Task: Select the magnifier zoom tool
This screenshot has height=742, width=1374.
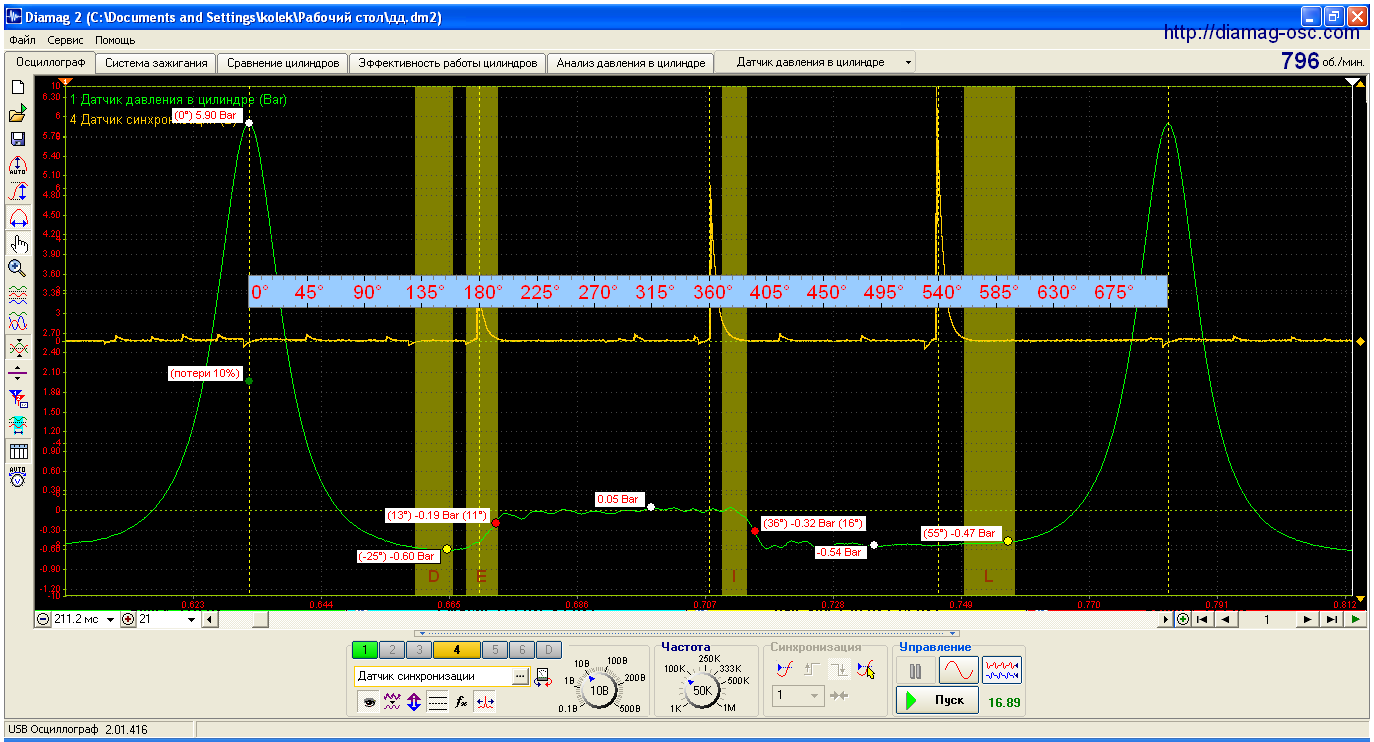Action: tap(17, 268)
